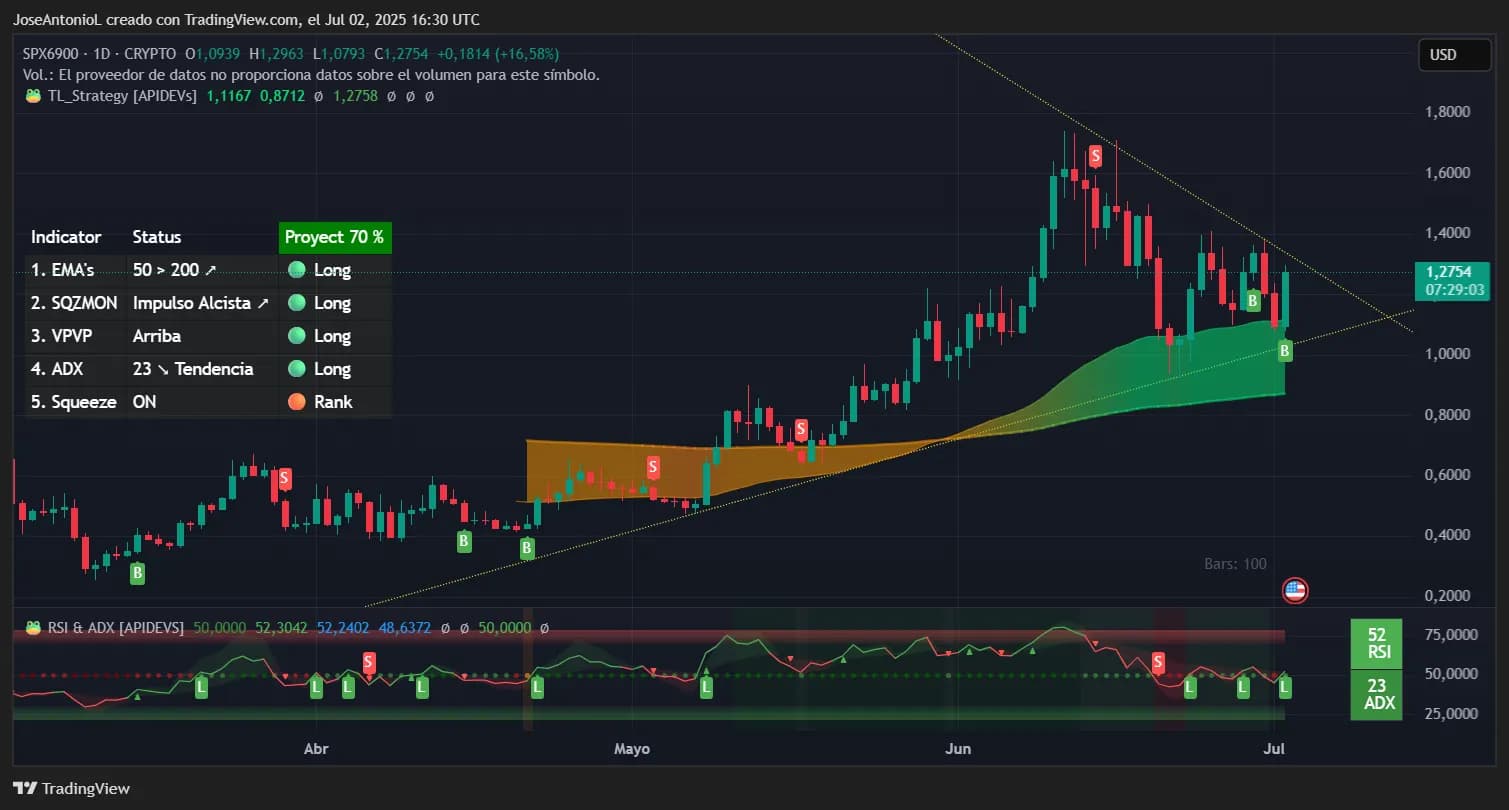Screen dimensions: 1509x810
Task: Click the 'Bars: 100' text
Action: [1235, 564]
